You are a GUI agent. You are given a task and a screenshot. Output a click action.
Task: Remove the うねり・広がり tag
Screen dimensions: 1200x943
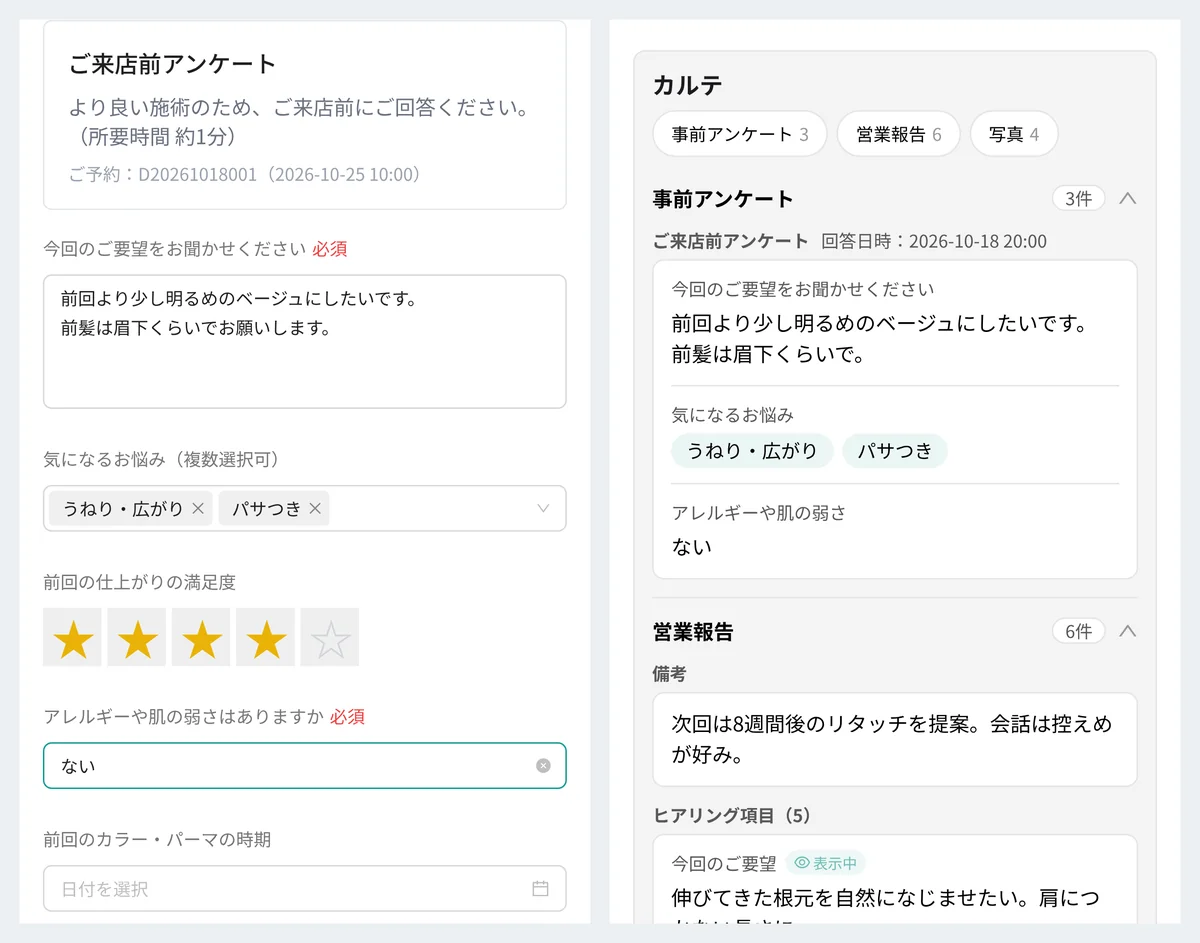point(198,509)
